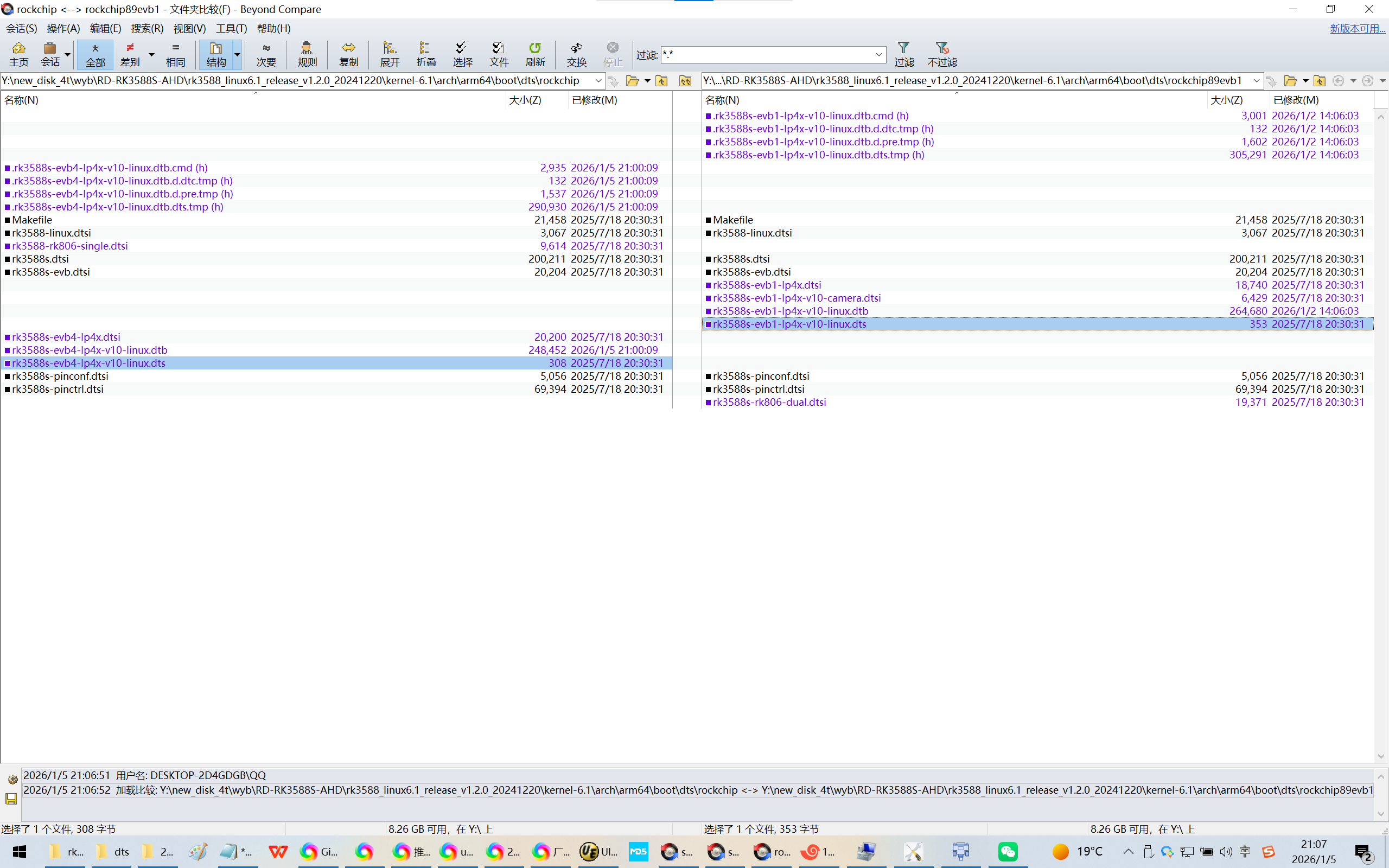Toggle the 相同 show same filter
The image size is (1389, 868).
coord(175,54)
